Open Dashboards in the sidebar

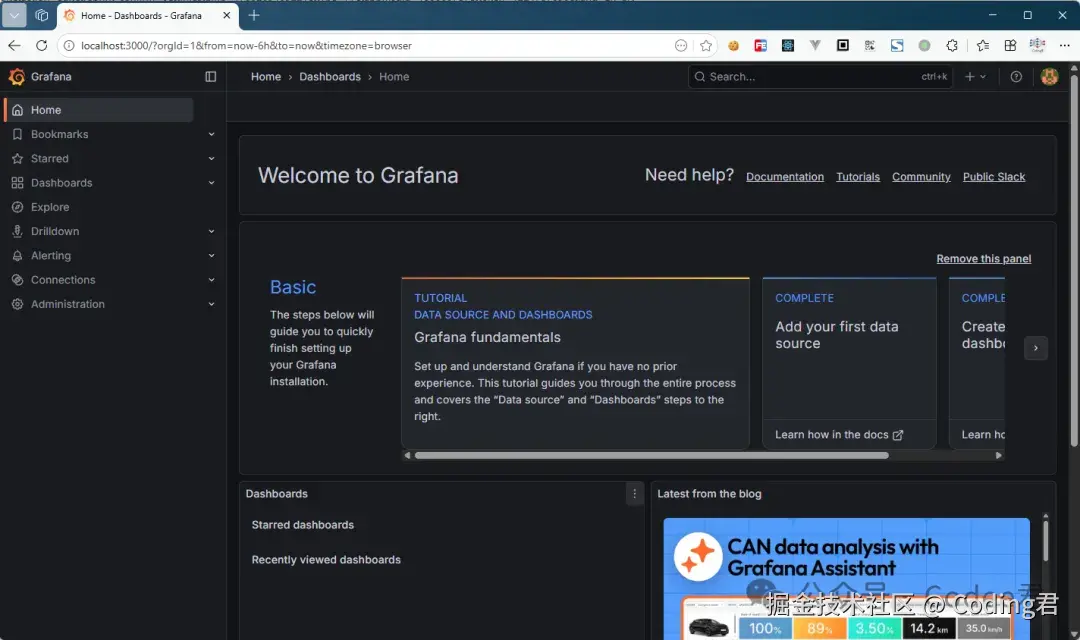(x=61, y=183)
